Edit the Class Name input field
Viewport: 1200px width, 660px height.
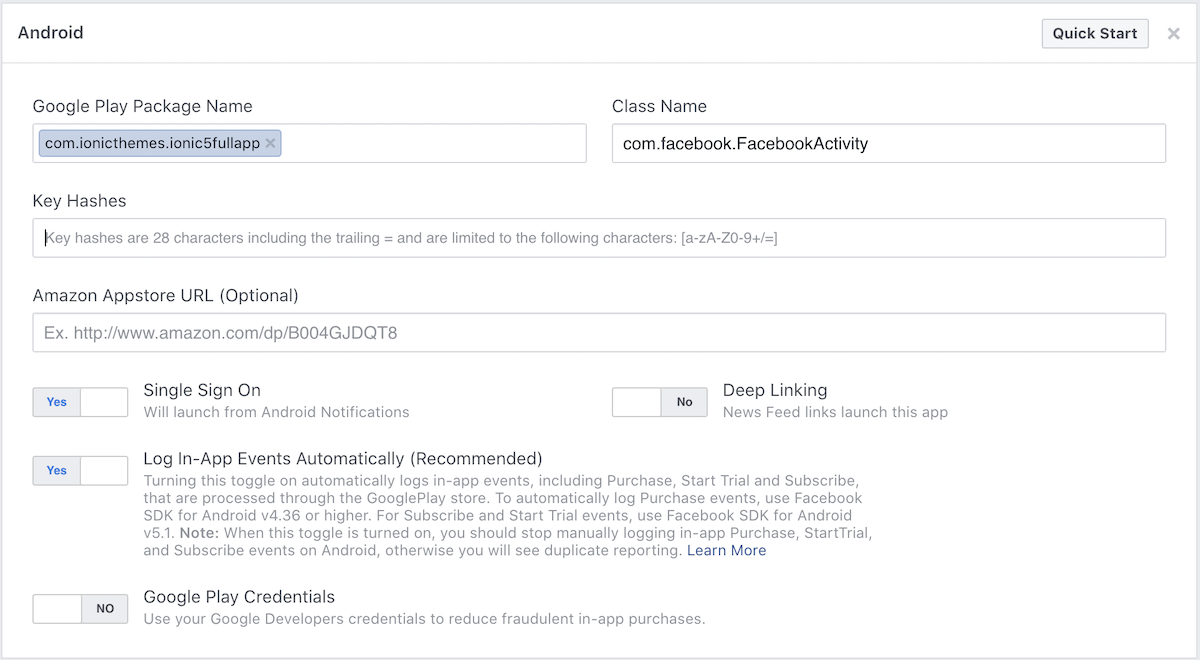tap(889, 143)
